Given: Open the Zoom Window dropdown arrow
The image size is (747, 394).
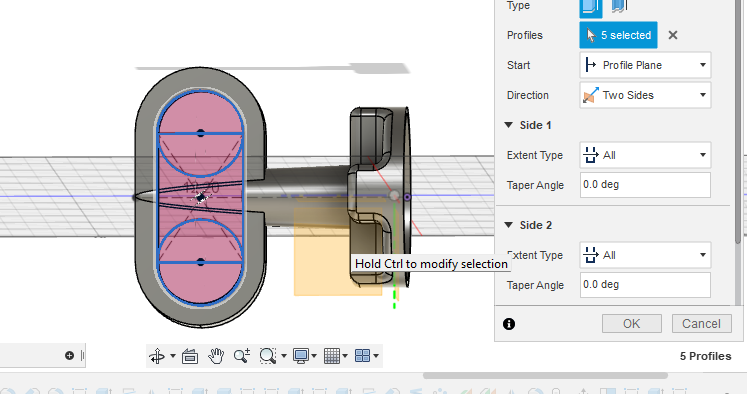Looking at the screenshot, I should coord(284,356).
